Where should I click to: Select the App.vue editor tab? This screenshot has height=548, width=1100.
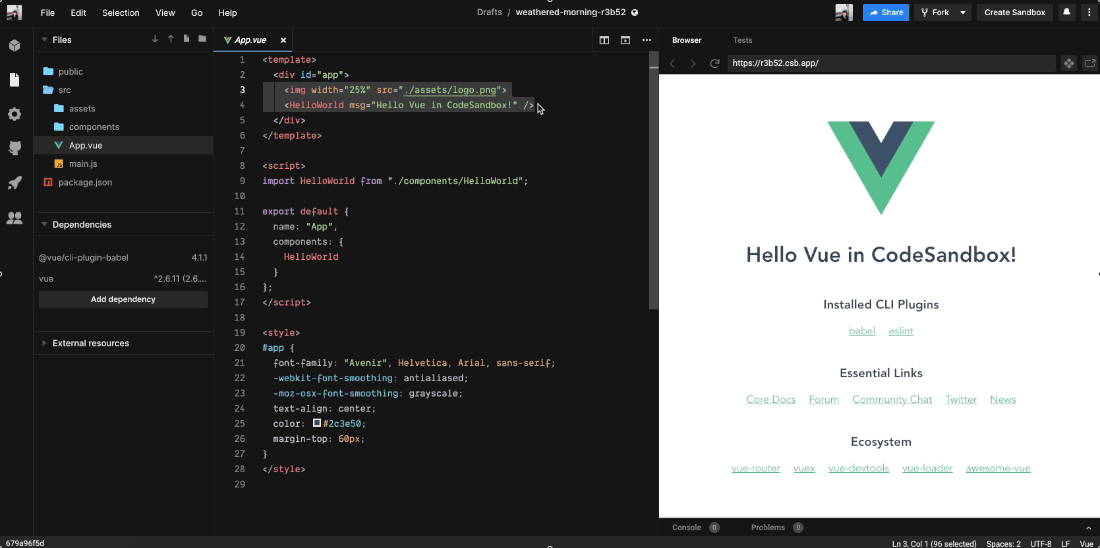(x=249, y=40)
